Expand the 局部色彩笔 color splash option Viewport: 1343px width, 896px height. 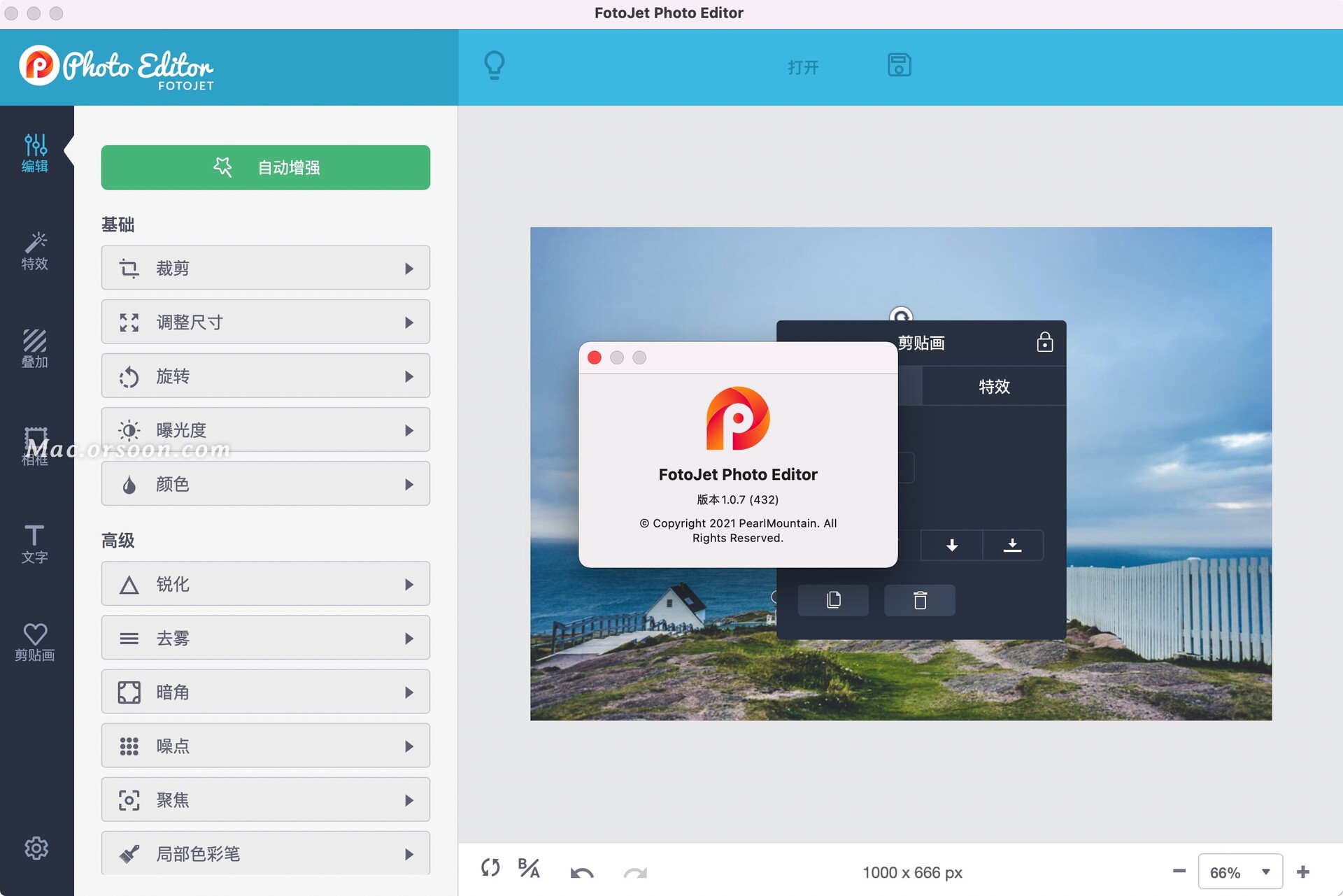click(x=266, y=853)
